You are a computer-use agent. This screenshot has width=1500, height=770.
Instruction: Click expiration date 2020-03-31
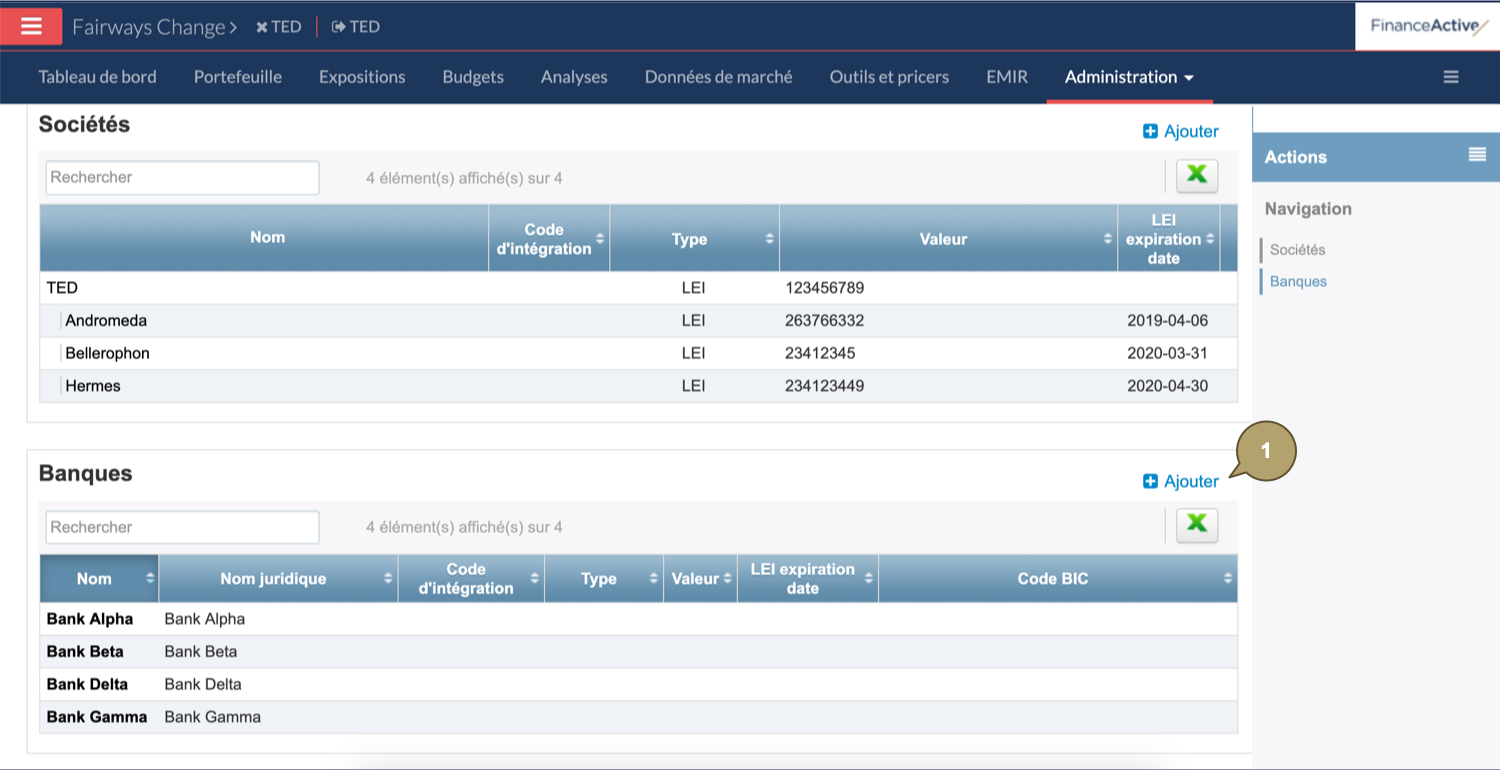click(1167, 353)
